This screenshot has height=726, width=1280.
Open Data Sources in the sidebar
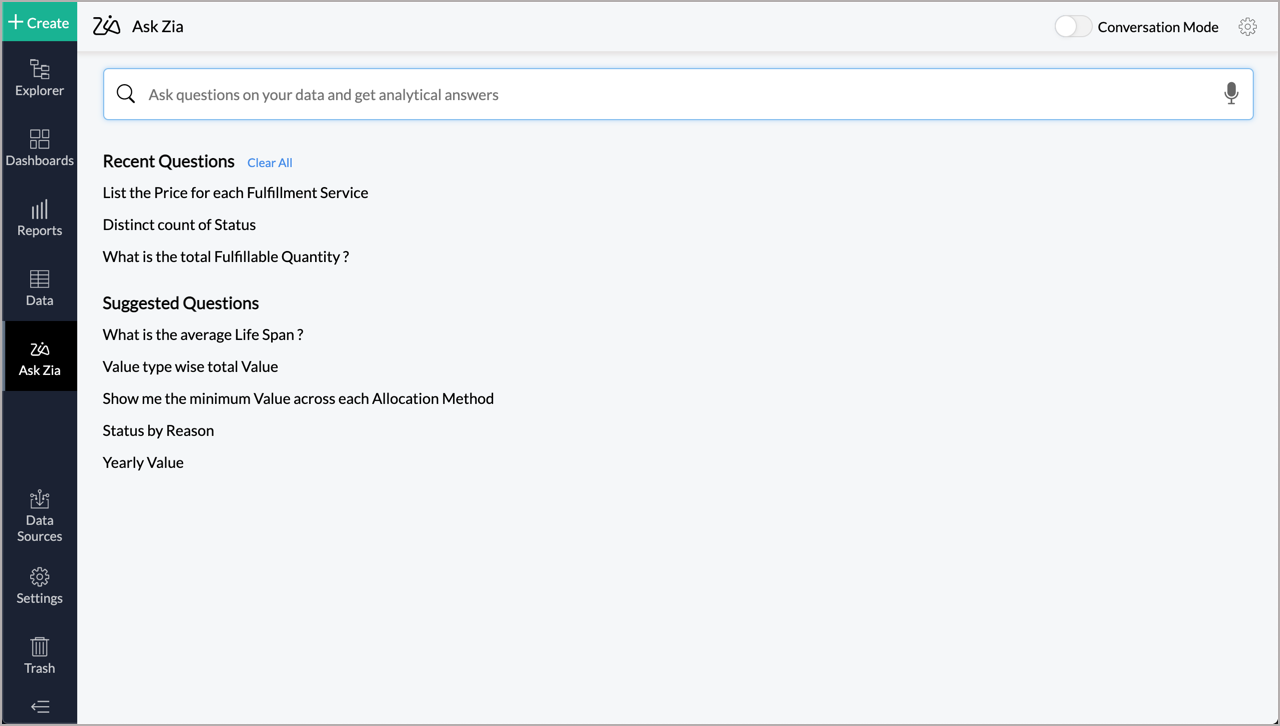(39, 515)
